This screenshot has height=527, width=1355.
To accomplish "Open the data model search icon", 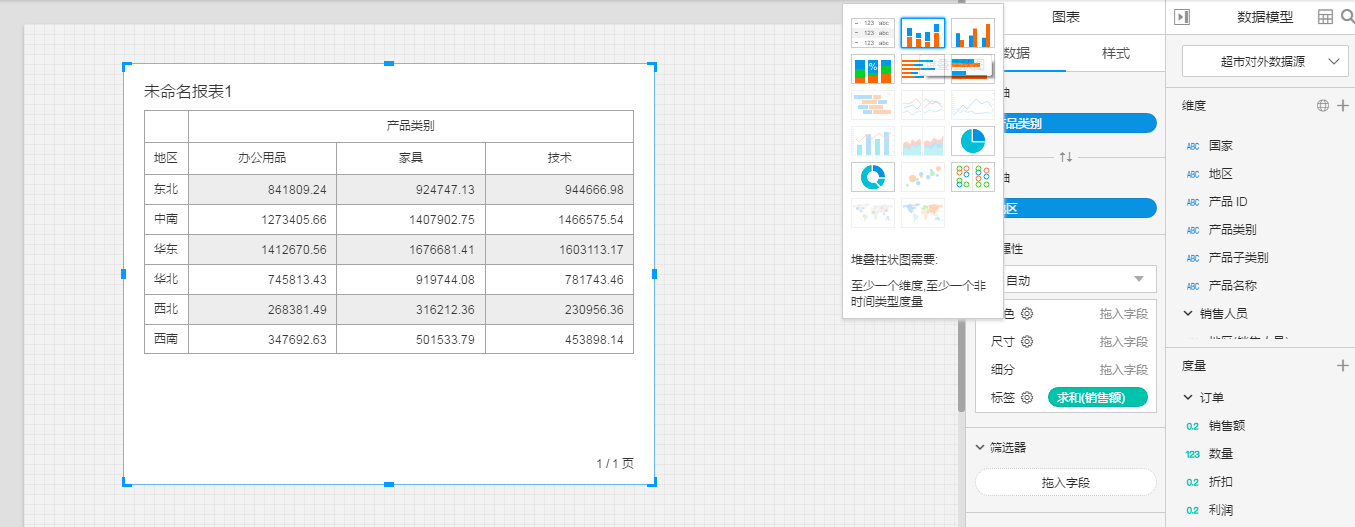I will pos(1345,17).
